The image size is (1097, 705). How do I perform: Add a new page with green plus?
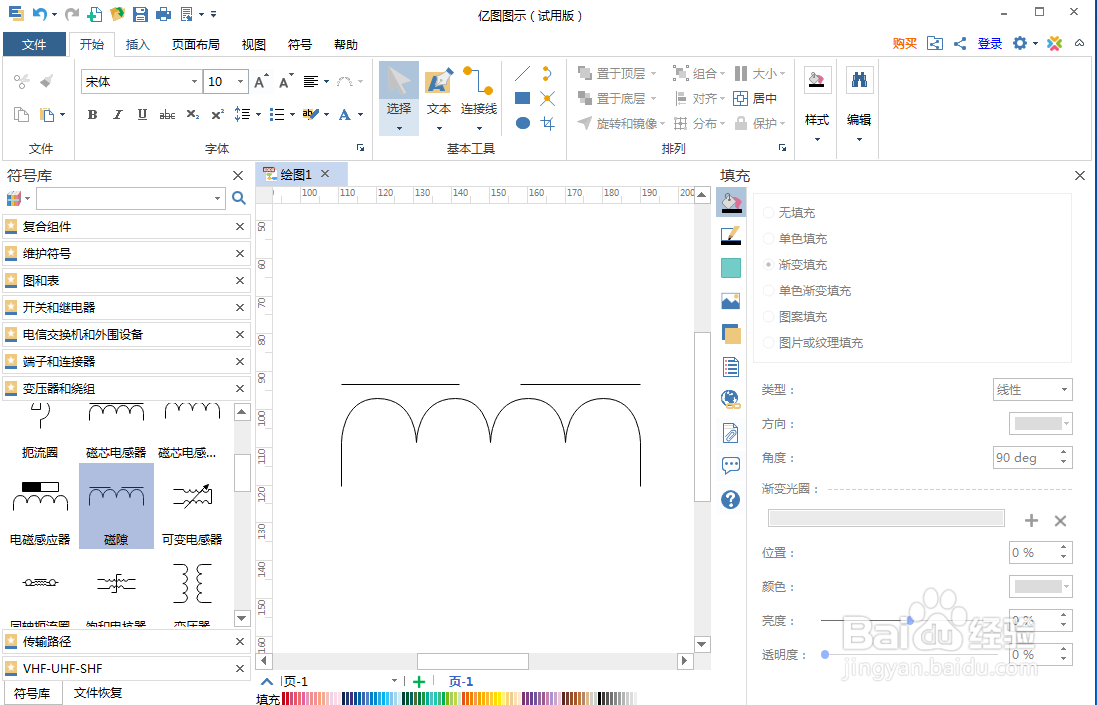(x=419, y=682)
